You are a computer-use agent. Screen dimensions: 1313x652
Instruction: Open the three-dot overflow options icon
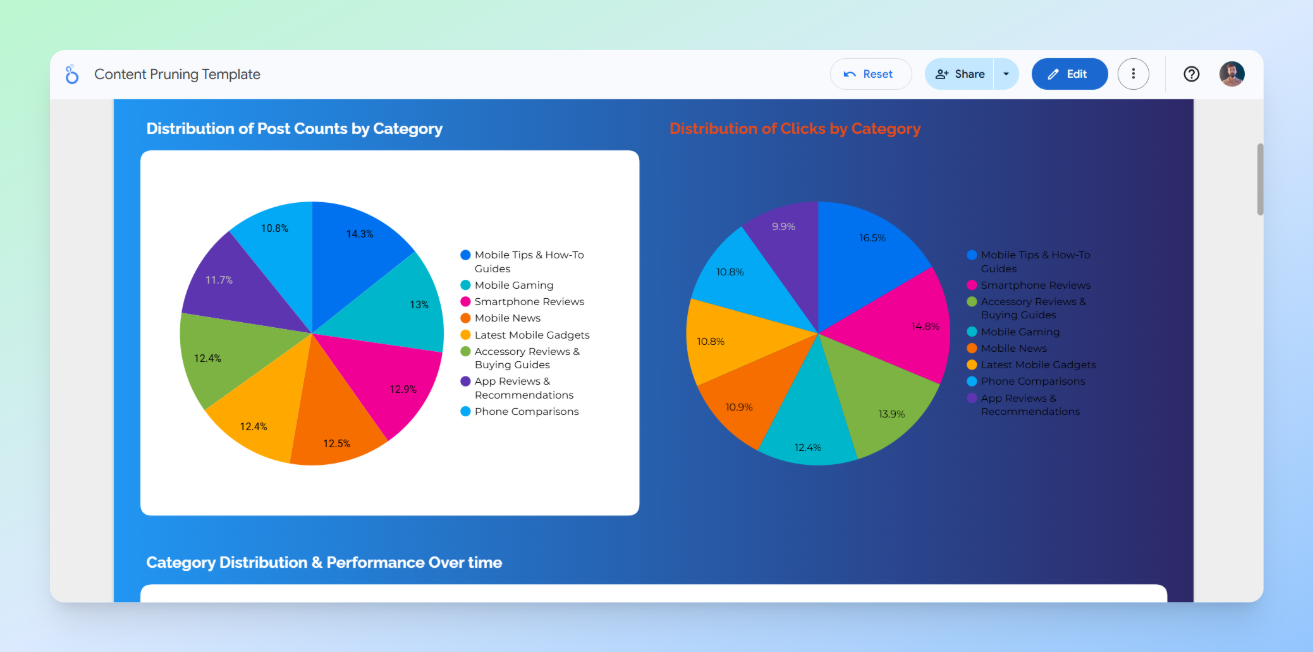tap(1133, 74)
